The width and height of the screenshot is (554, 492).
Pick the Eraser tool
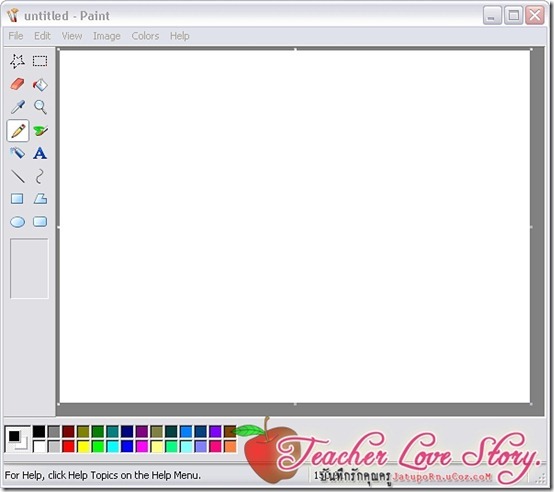coord(17,84)
